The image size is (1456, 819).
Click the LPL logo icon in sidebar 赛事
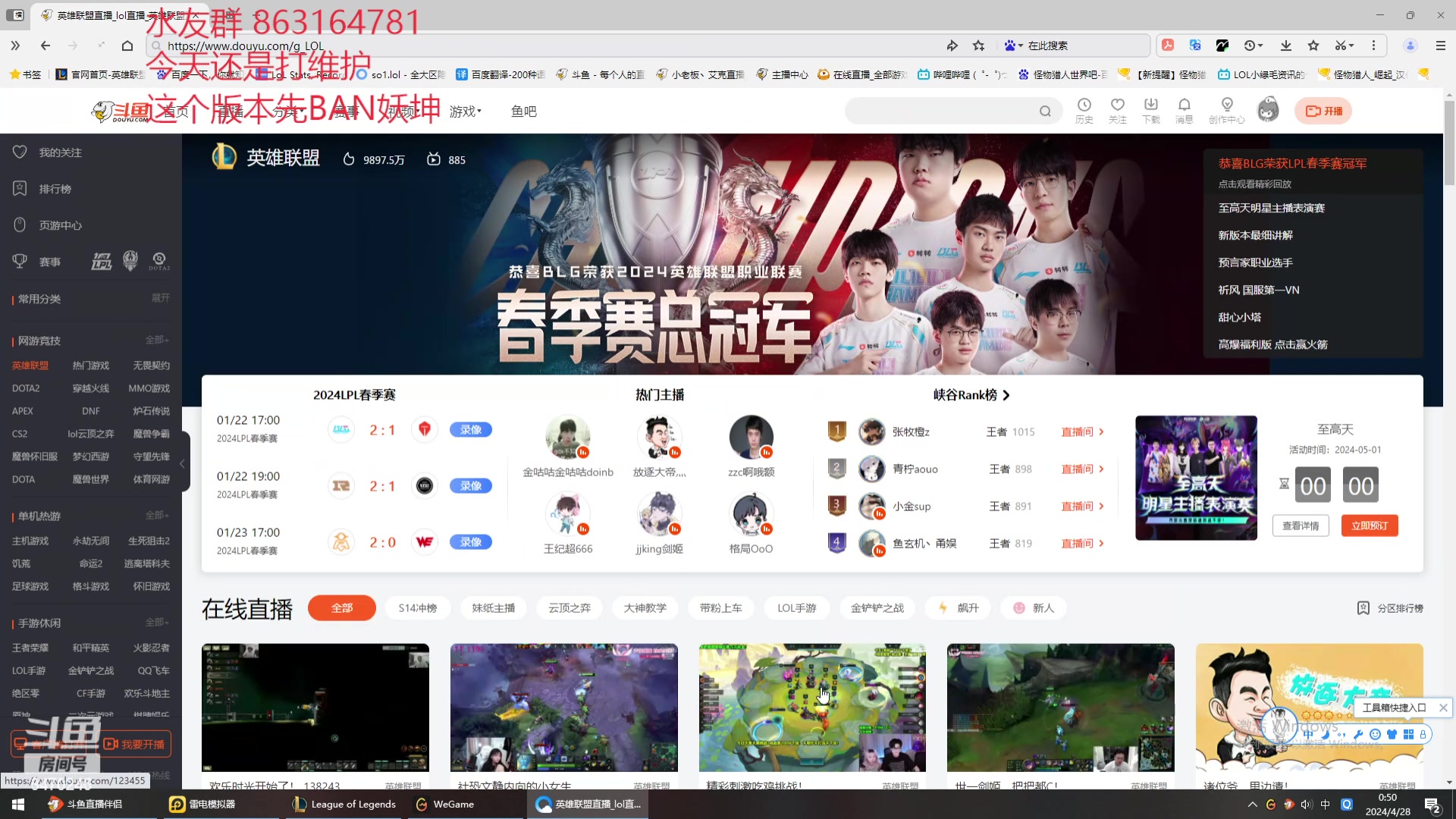click(102, 262)
